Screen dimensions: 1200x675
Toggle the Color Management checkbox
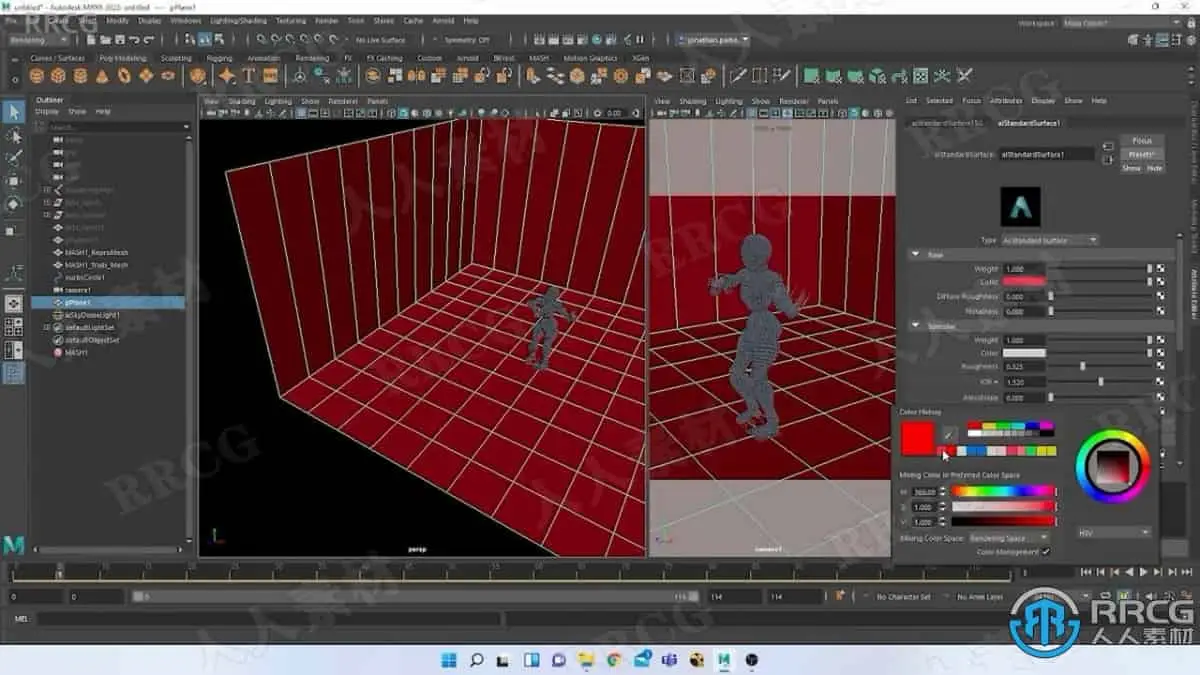pos(1046,552)
